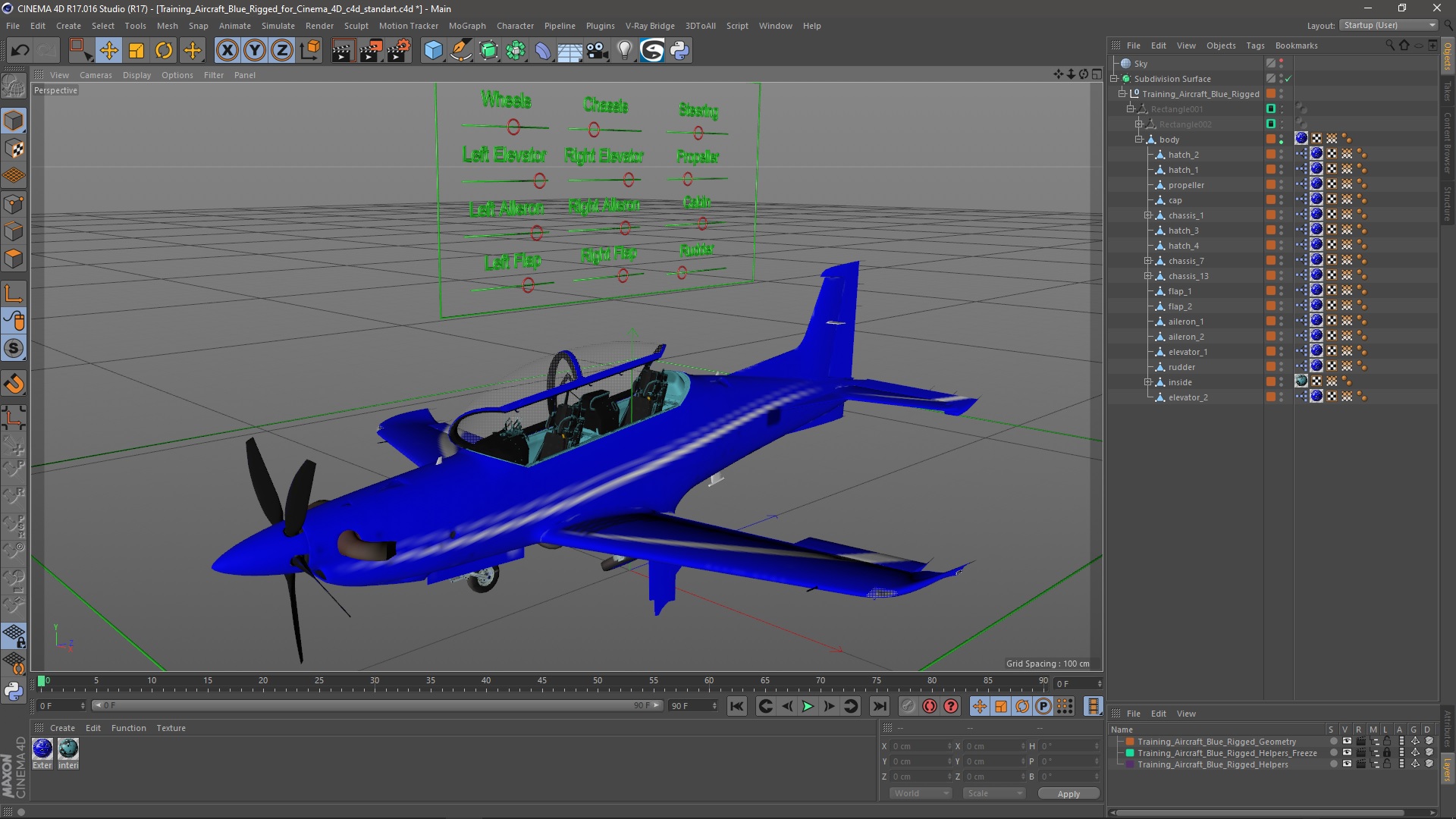Collapse Subdivision Surface tree node
1456x819 pixels.
pyautogui.click(x=1115, y=79)
